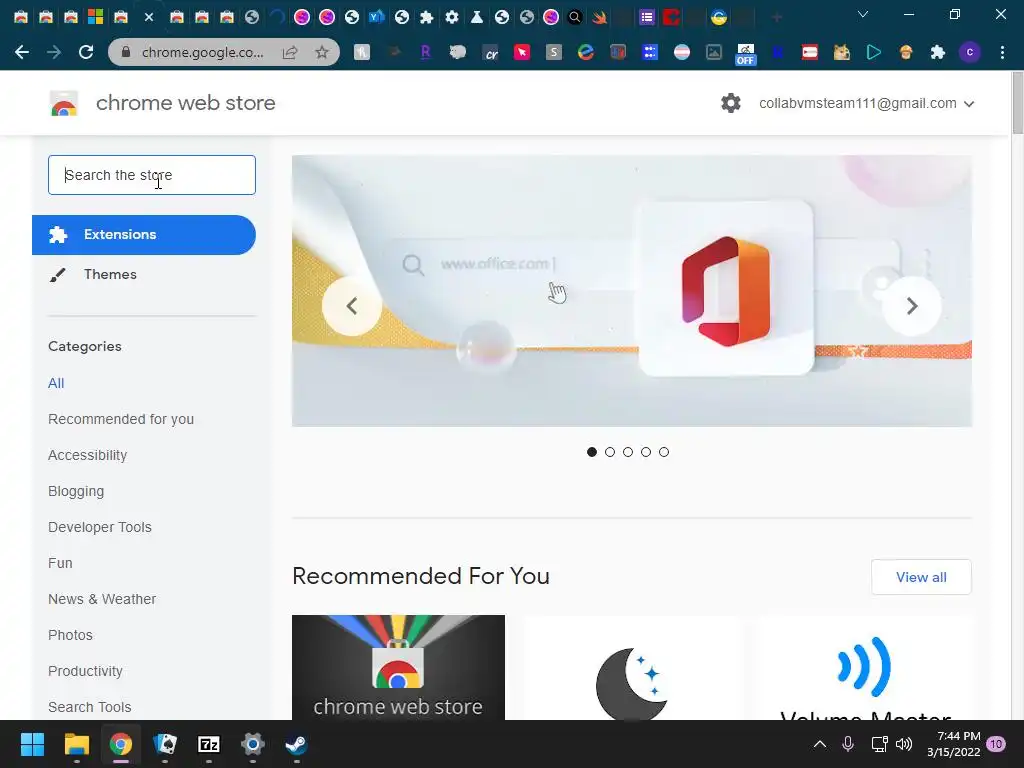This screenshot has height=768, width=1024.
Task: Open the moon and stars extension card
Action: click(632, 667)
